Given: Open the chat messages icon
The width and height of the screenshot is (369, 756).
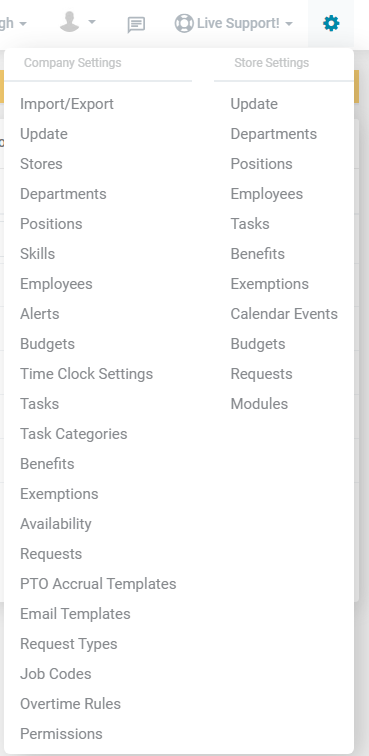Looking at the screenshot, I should 137,25.
